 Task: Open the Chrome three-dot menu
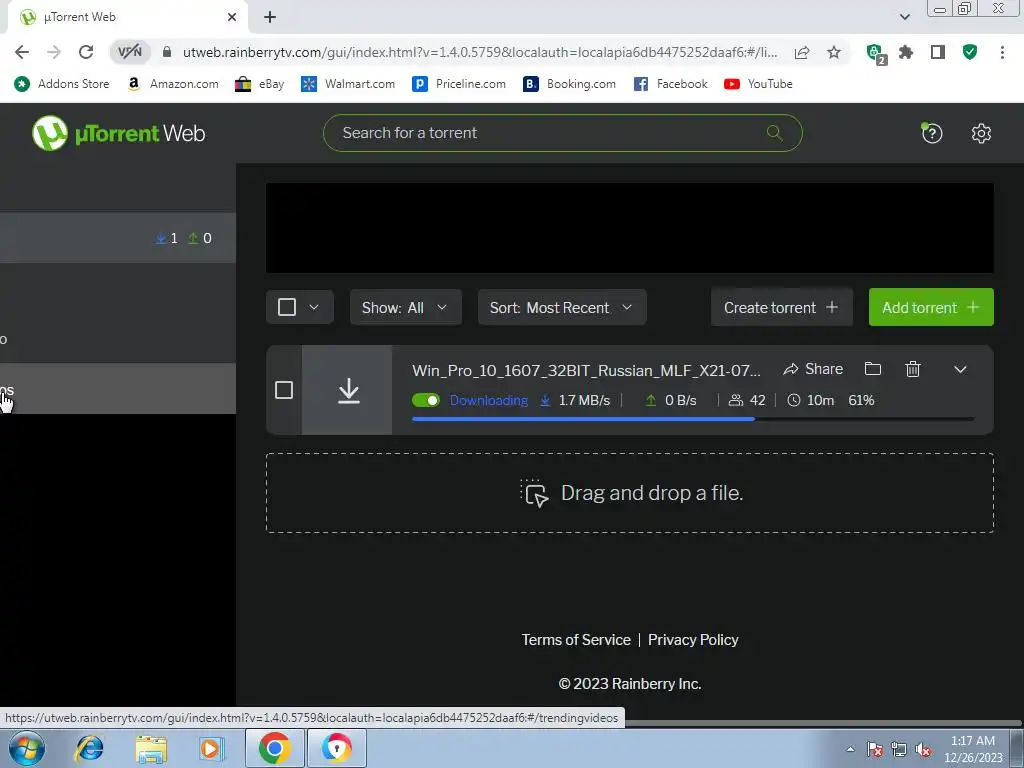click(x=1002, y=52)
